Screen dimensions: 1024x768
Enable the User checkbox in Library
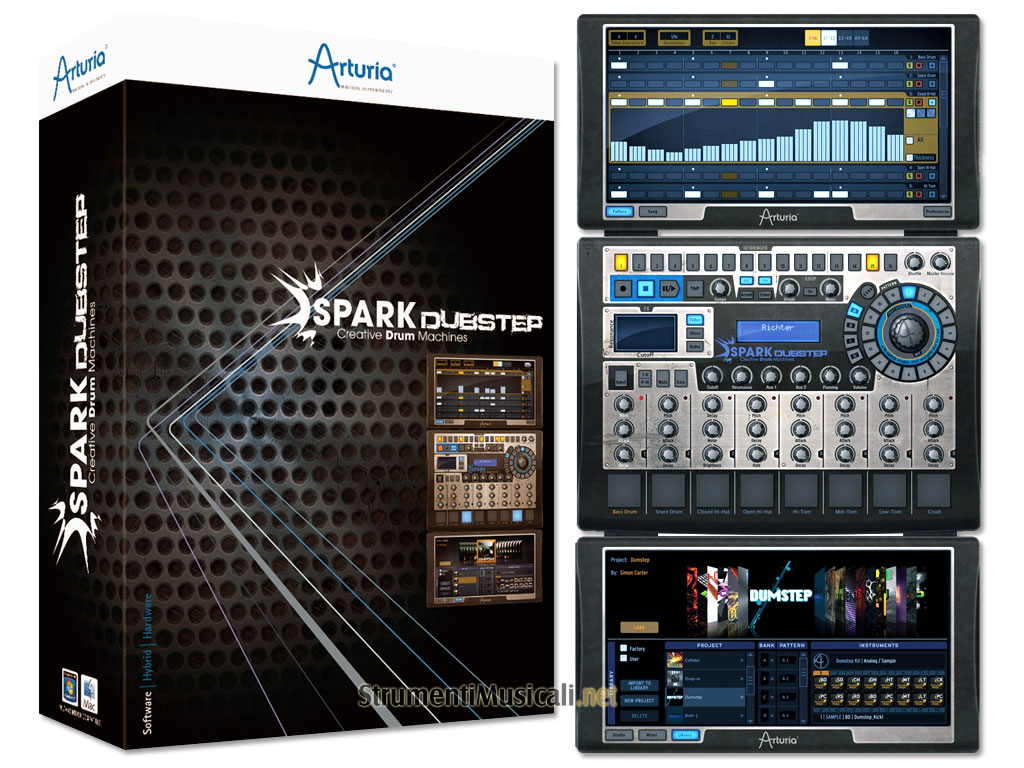[622, 659]
